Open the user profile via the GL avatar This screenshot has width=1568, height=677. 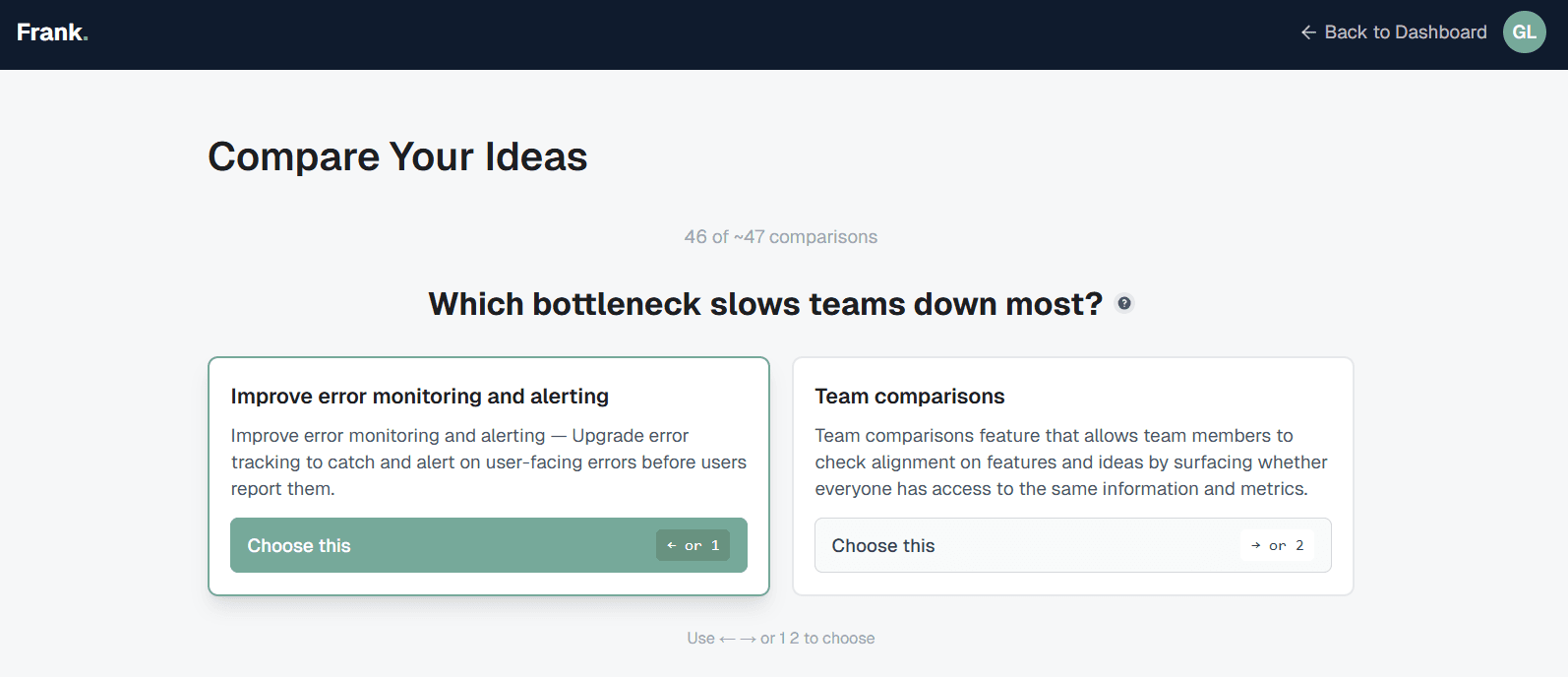coord(1524,31)
